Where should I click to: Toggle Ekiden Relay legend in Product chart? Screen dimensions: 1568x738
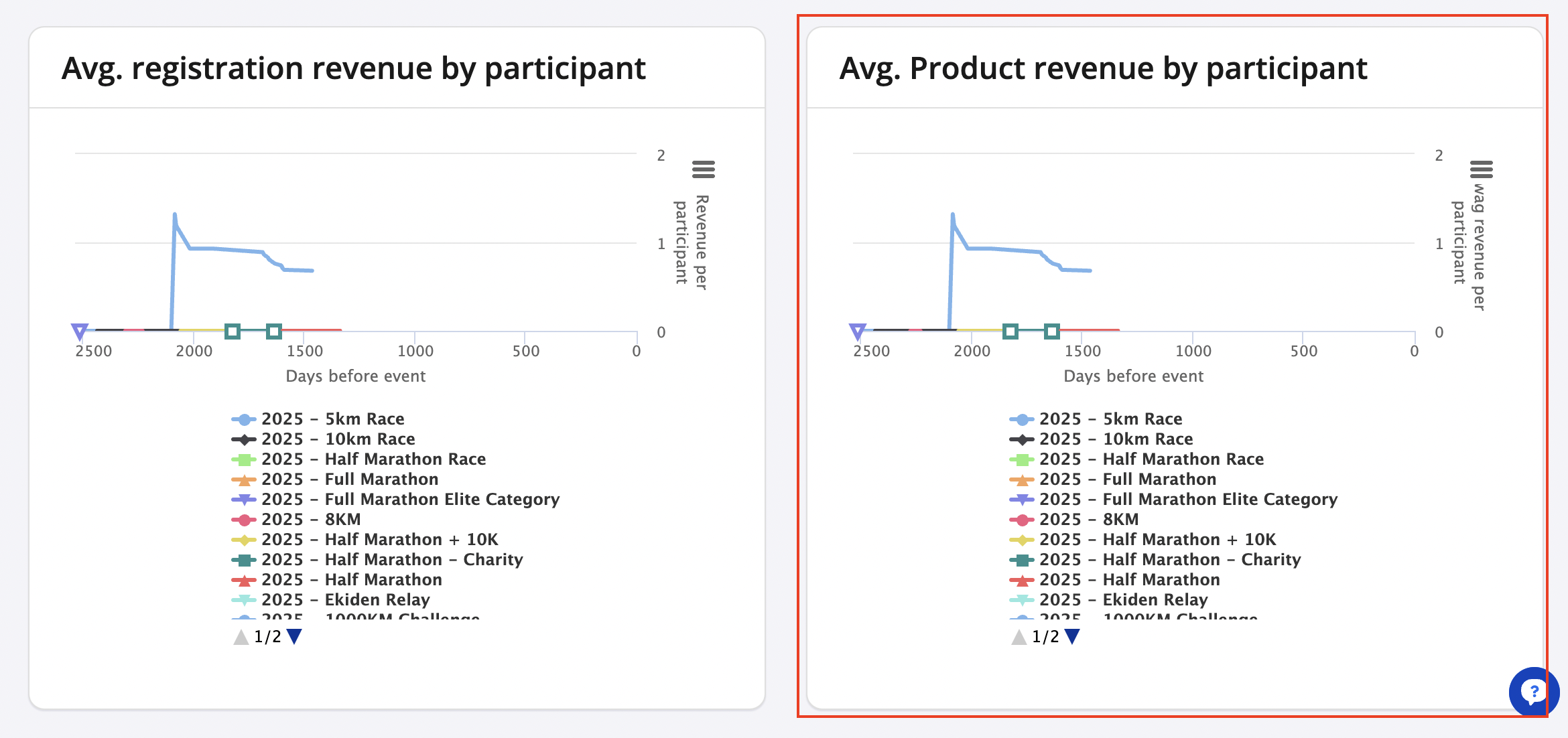click(x=1123, y=600)
